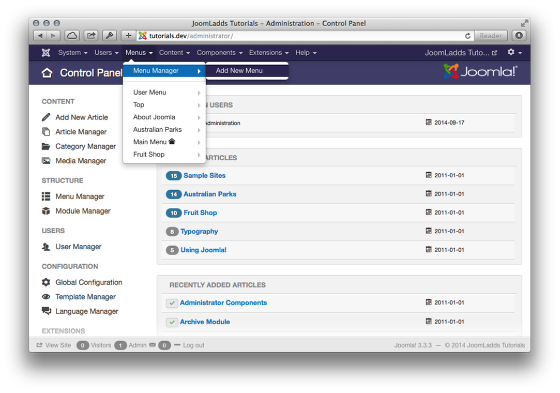Viewport: 560px width, 393px height.
Task: Click the calendar icon beside 2014-09-17
Action: pyautogui.click(x=429, y=122)
